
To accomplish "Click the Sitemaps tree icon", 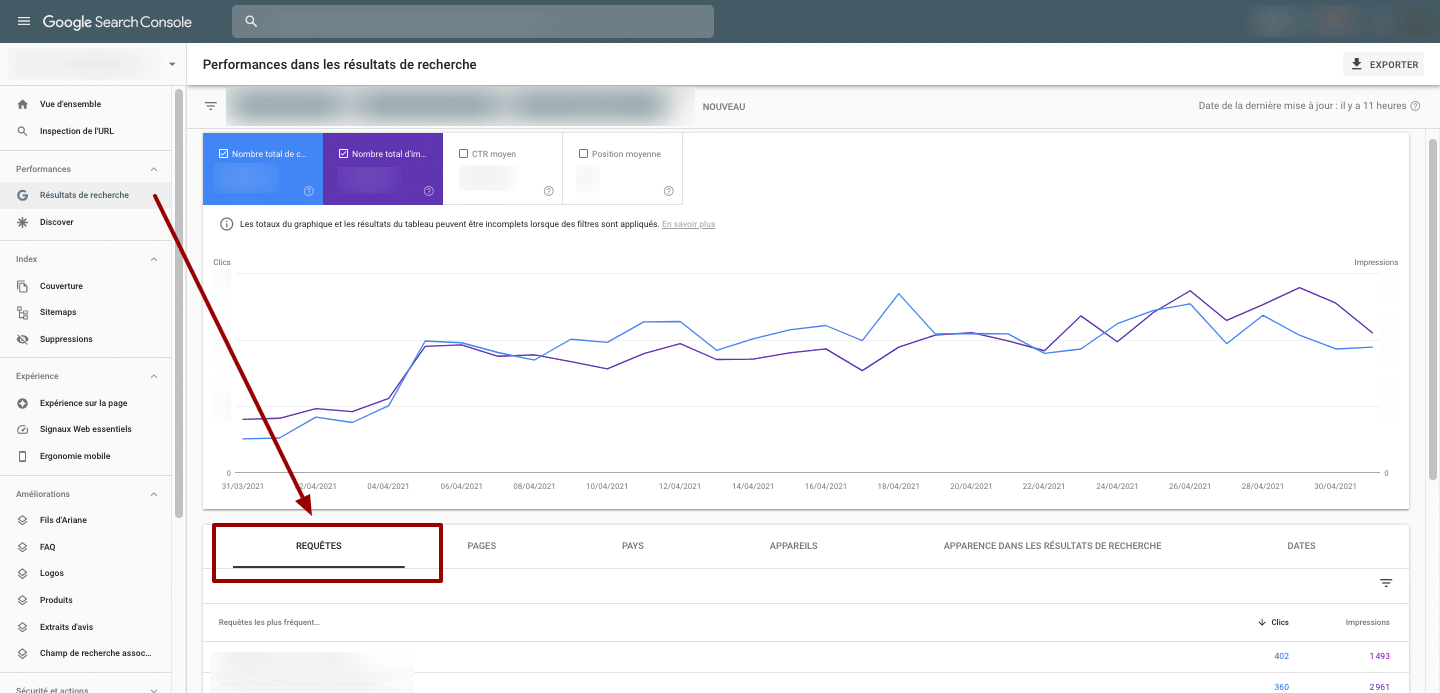I will tap(22, 312).
